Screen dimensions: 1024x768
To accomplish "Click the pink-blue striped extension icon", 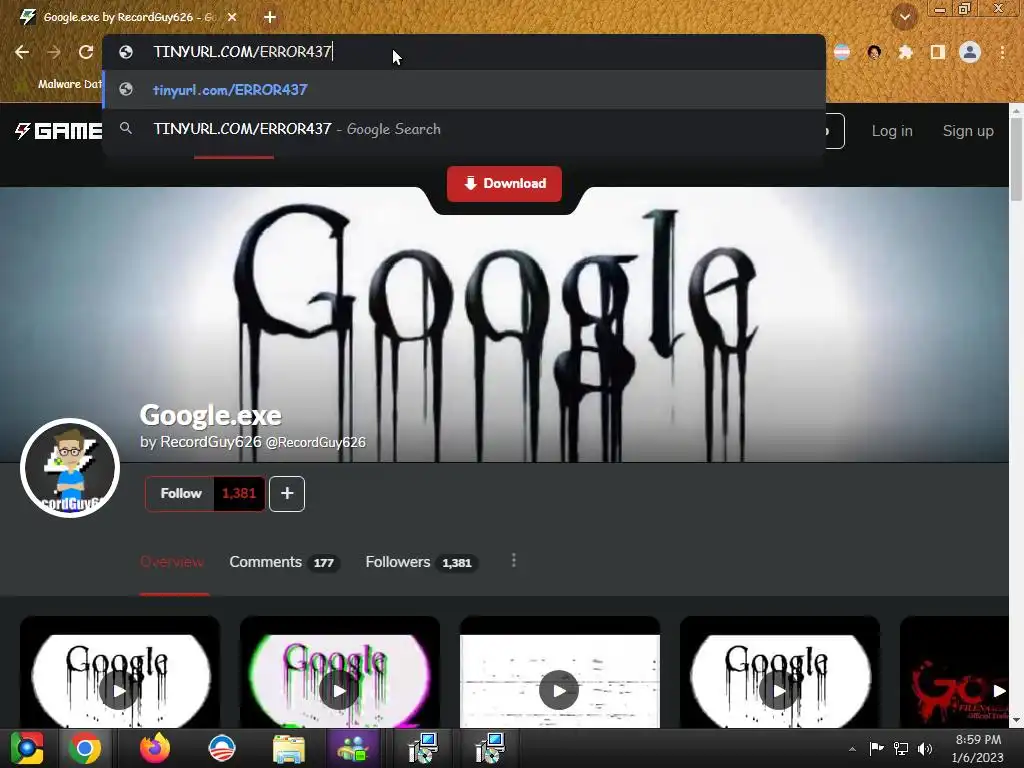I will point(842,52).
